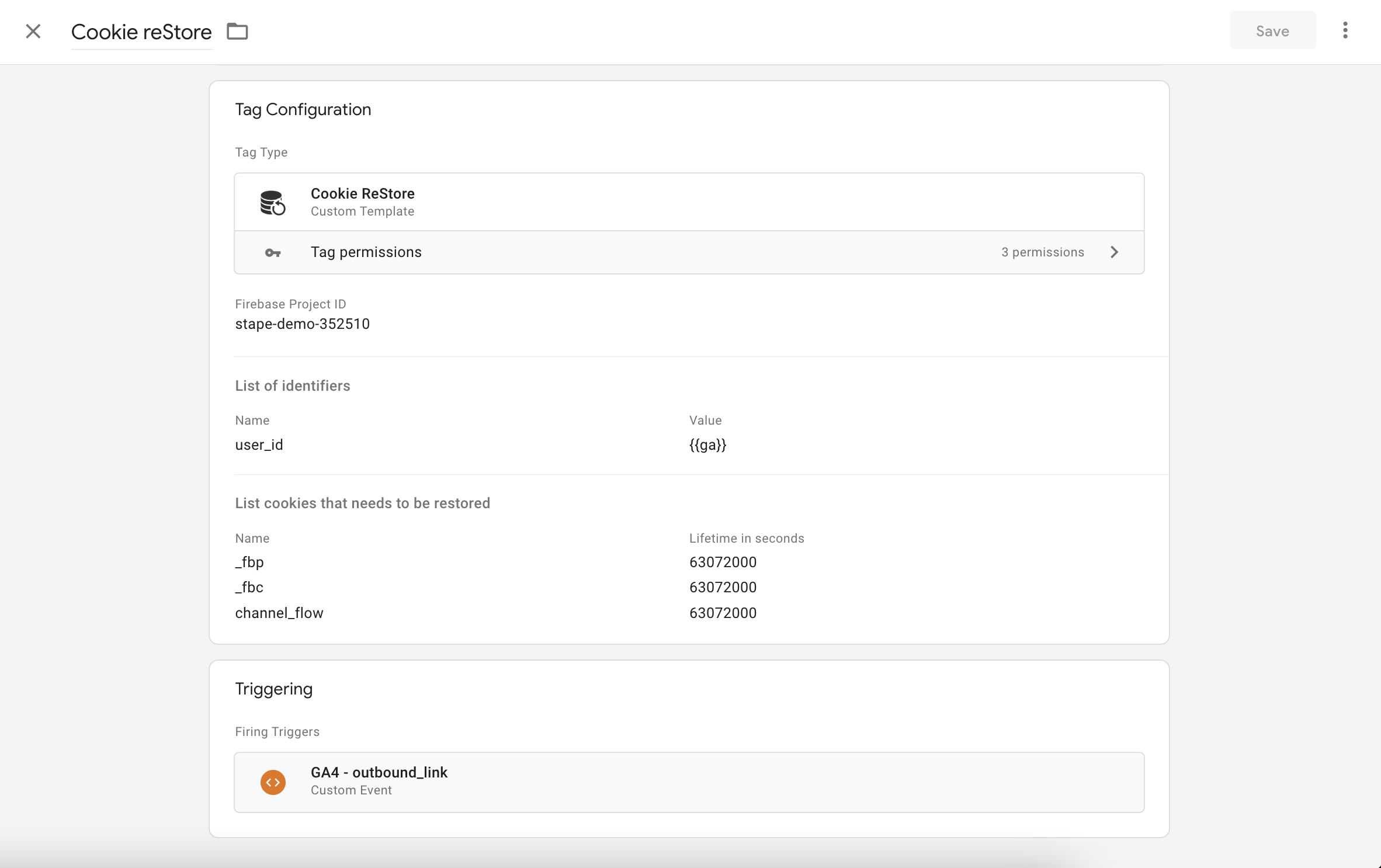Select the Cookie ReStore Custom Template tag type
This screenshot has width=1381, height=868.
click(689, 202)
